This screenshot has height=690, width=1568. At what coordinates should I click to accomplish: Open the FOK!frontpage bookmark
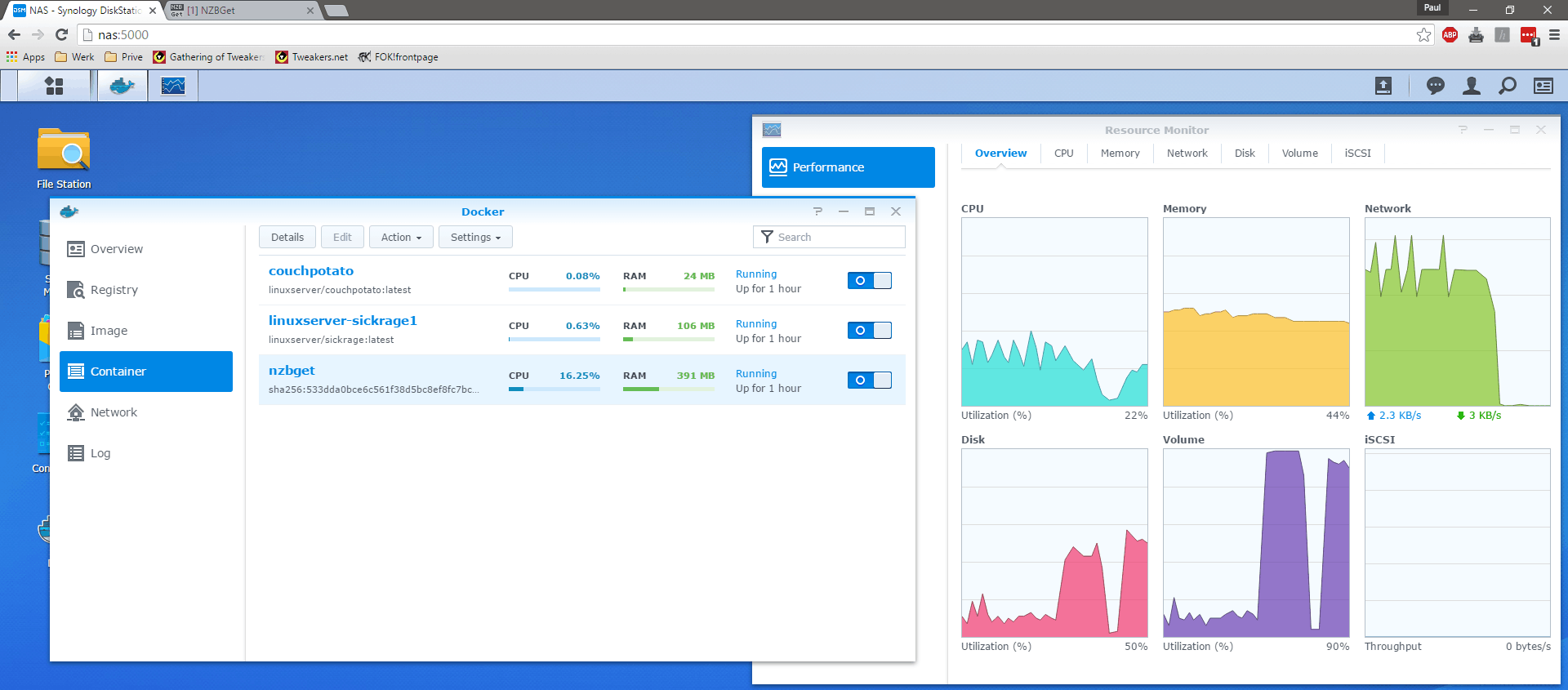coord(398,57)
